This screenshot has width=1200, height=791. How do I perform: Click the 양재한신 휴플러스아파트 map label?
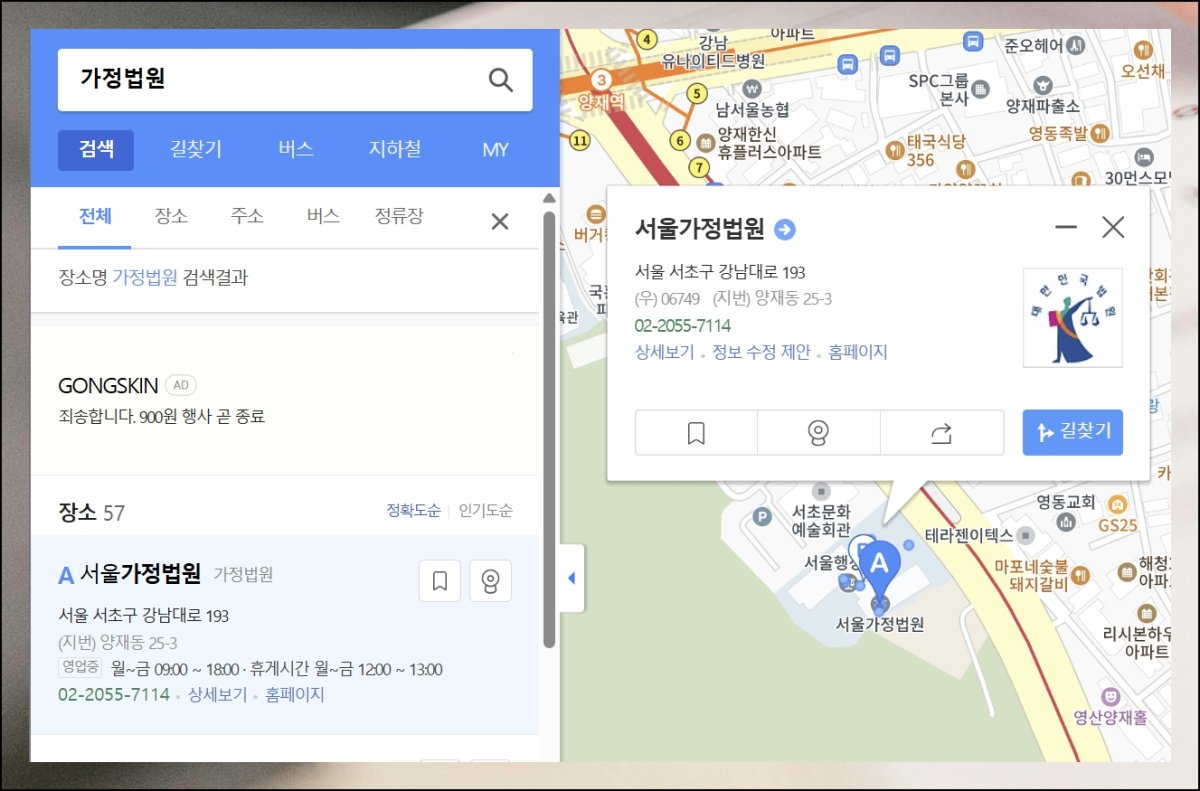(769, 143)
